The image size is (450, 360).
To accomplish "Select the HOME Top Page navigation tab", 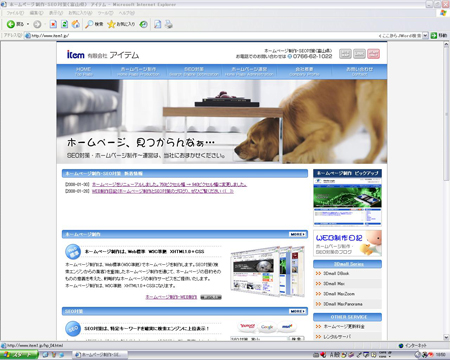I will [84, 71].
